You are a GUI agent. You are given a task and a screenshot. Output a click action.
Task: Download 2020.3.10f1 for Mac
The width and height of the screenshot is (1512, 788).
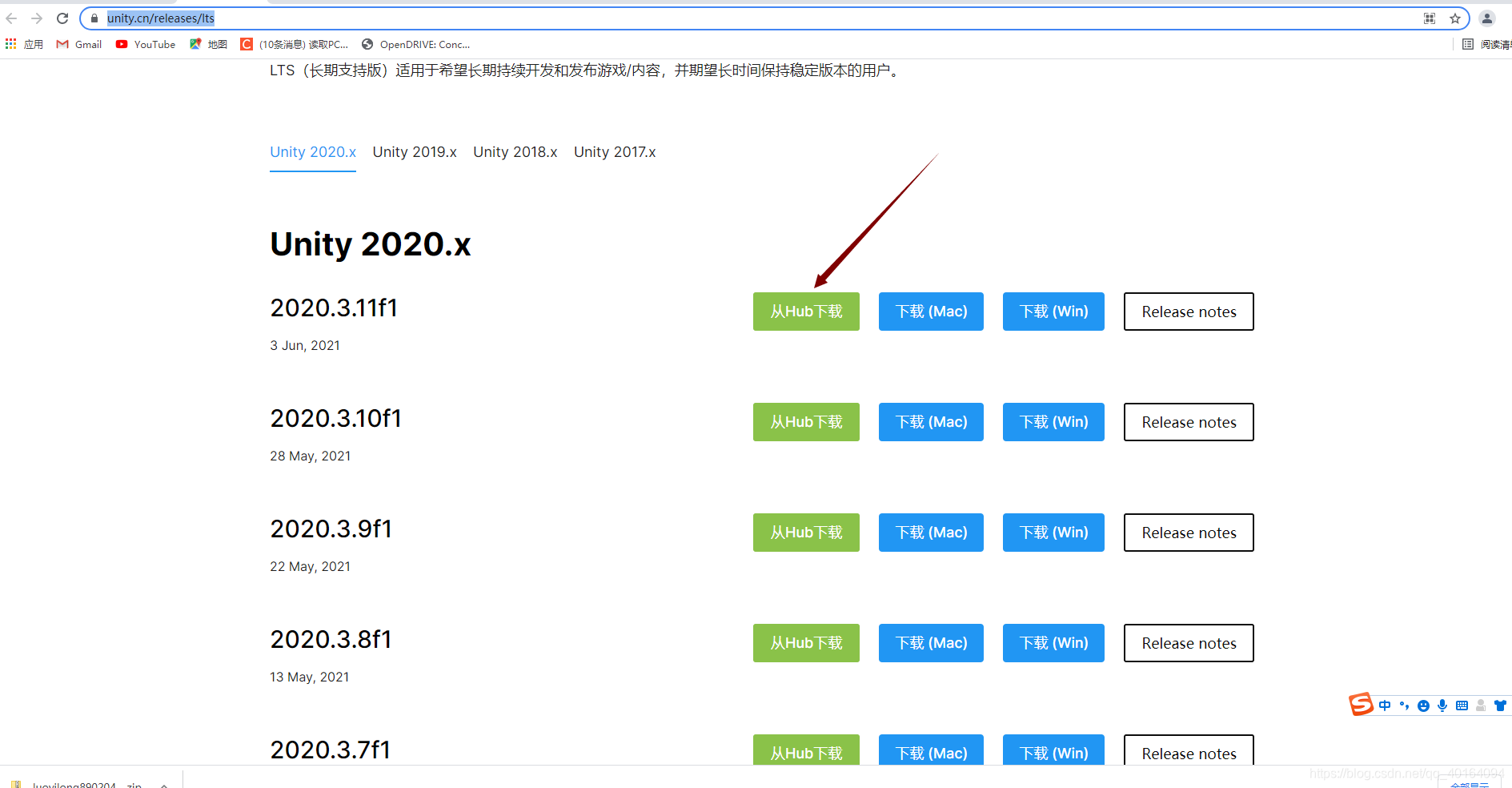931,422
